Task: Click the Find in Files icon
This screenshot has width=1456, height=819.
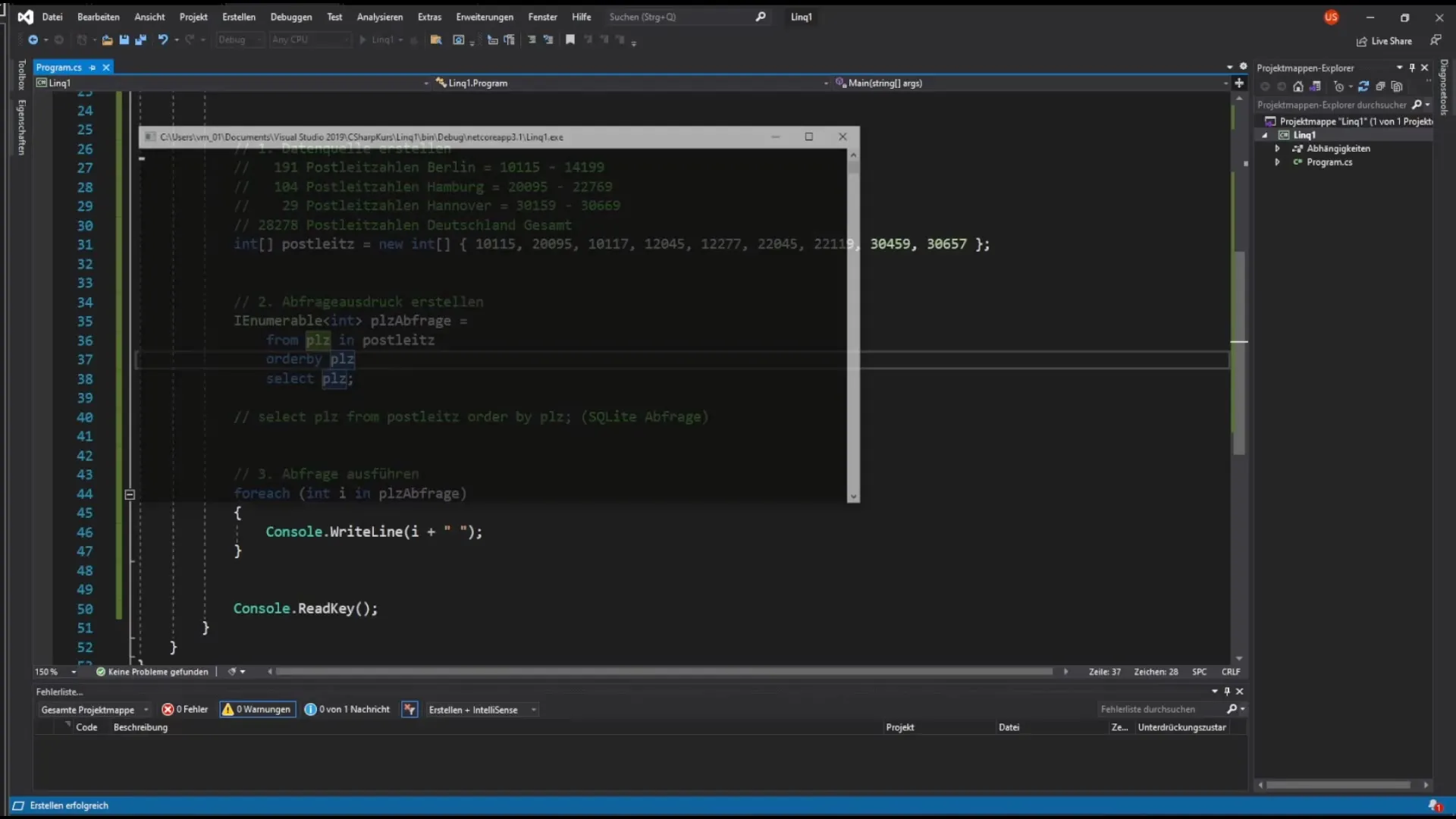Action: (436, 40)
